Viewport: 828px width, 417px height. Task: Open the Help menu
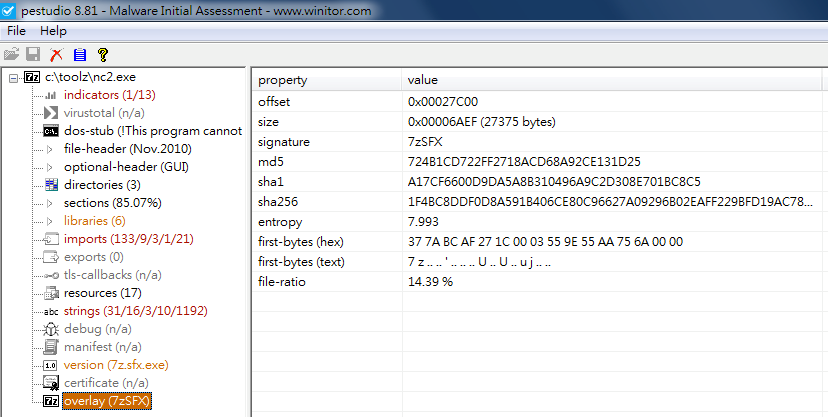coord(53,31)
